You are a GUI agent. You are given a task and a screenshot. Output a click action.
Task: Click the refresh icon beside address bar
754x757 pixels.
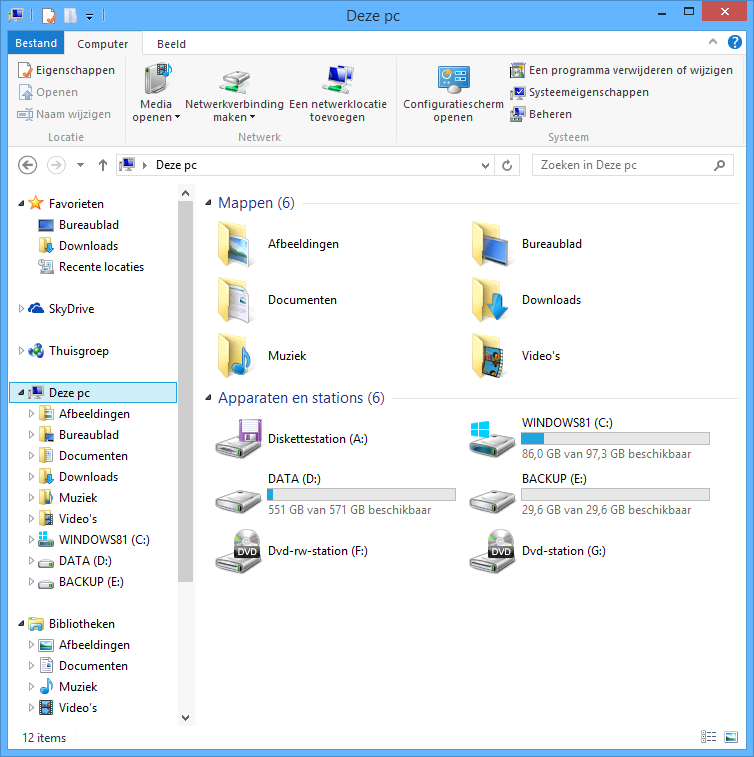click(508, 165)
